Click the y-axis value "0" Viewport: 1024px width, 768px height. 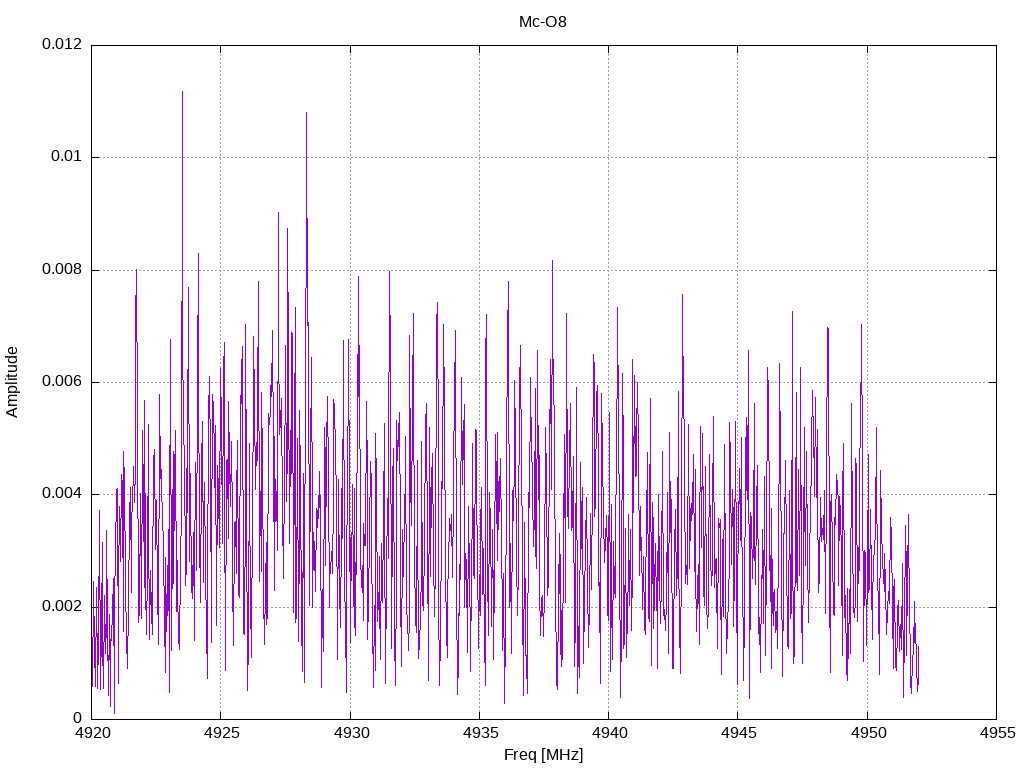click(x=78, y=718)
